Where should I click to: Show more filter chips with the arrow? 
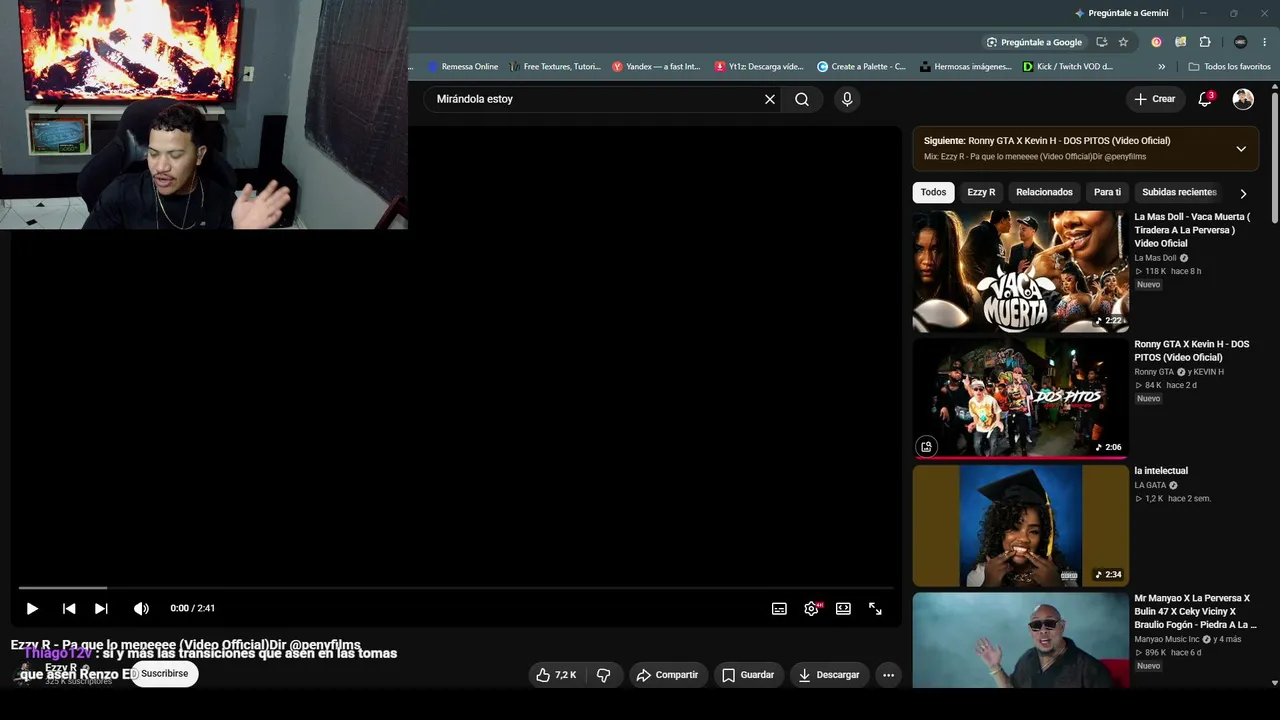point(1243,193)
